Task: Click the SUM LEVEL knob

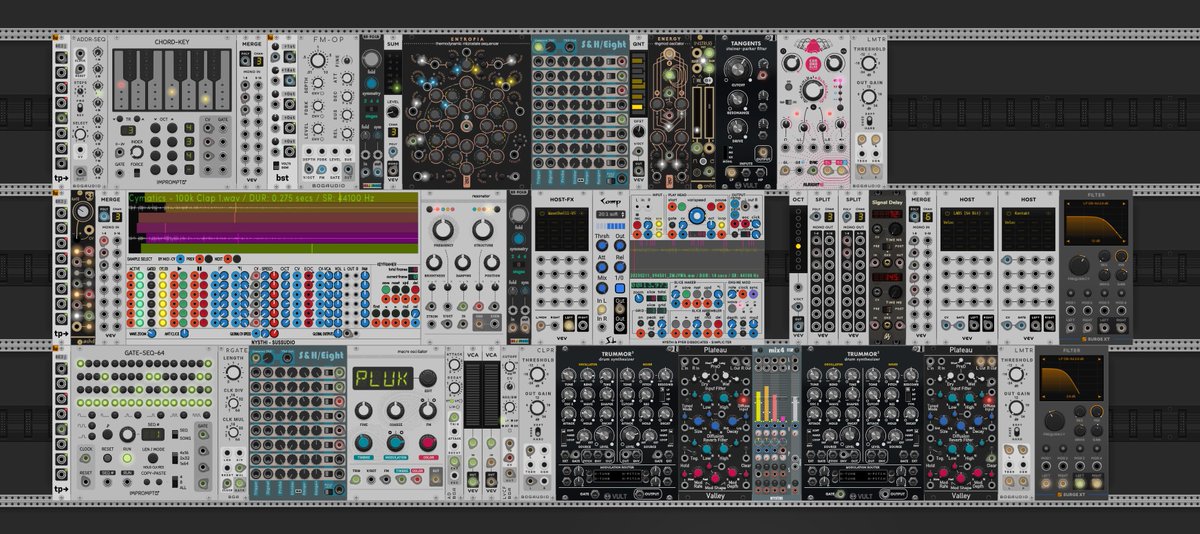Action: 393,111
